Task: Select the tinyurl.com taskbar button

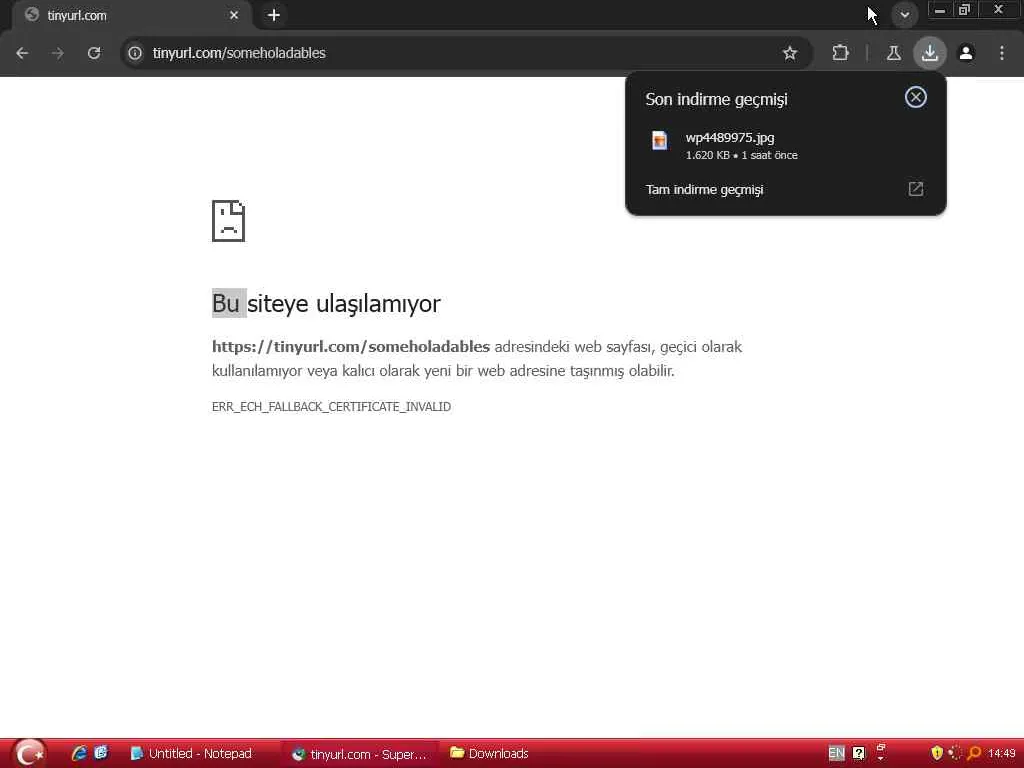Action: coord(358,754)
